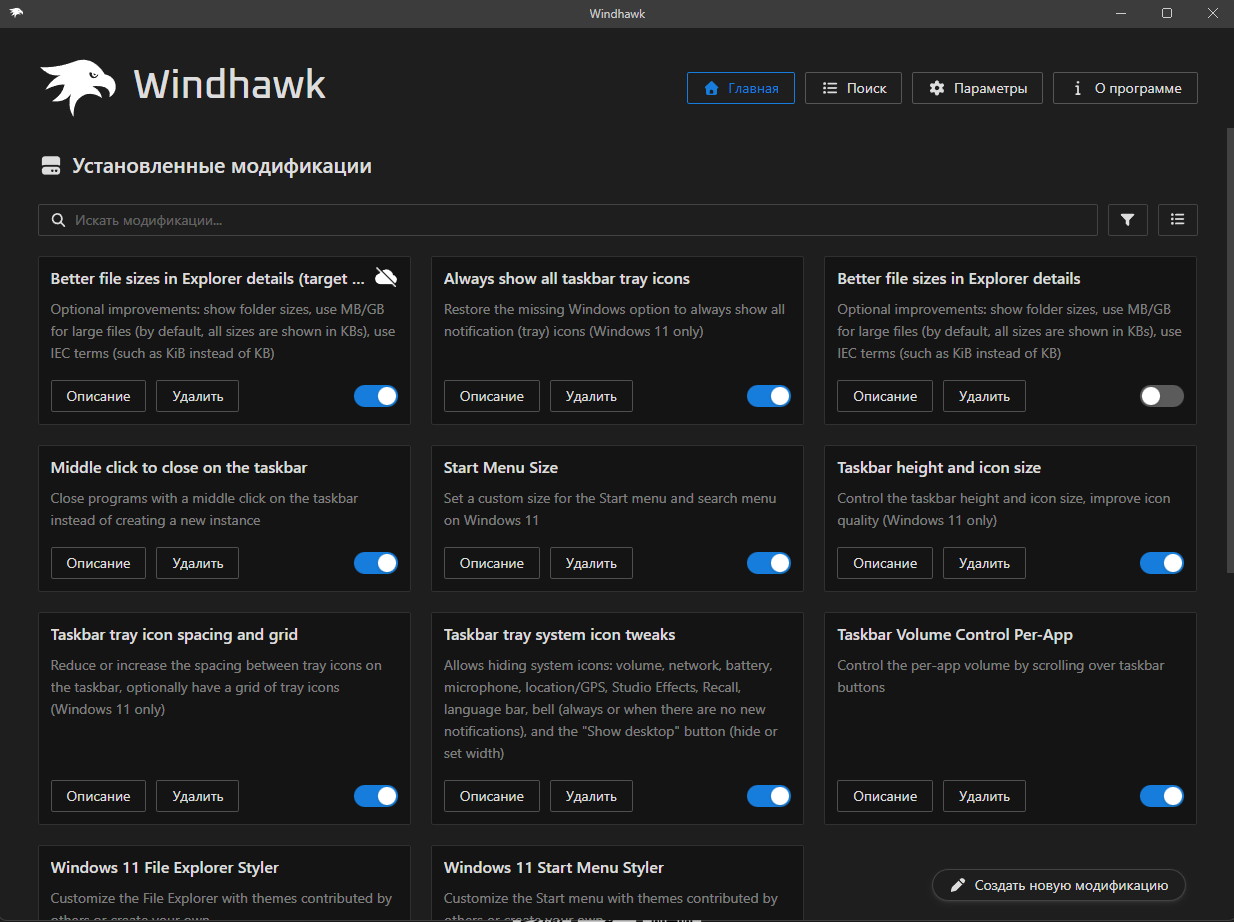Click the Windhawk eagle logo

pyautogui.click(x=79, y=88)
